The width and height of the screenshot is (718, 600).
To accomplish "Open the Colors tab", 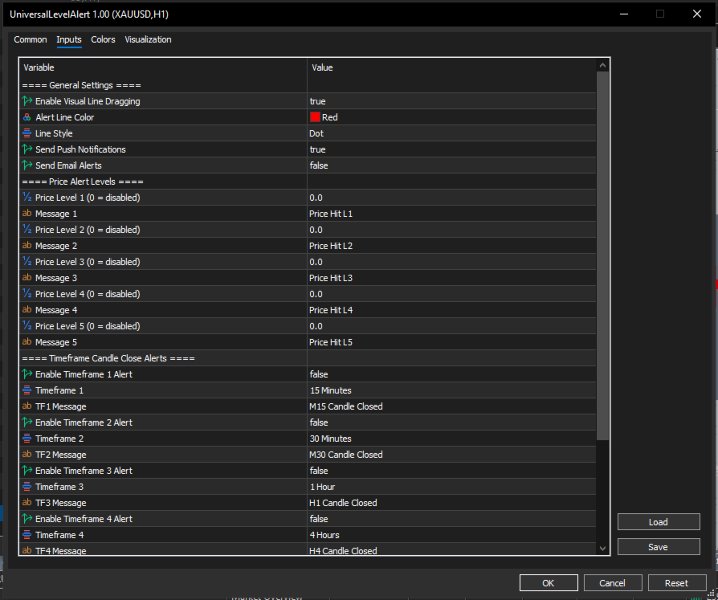I will 103,39.
